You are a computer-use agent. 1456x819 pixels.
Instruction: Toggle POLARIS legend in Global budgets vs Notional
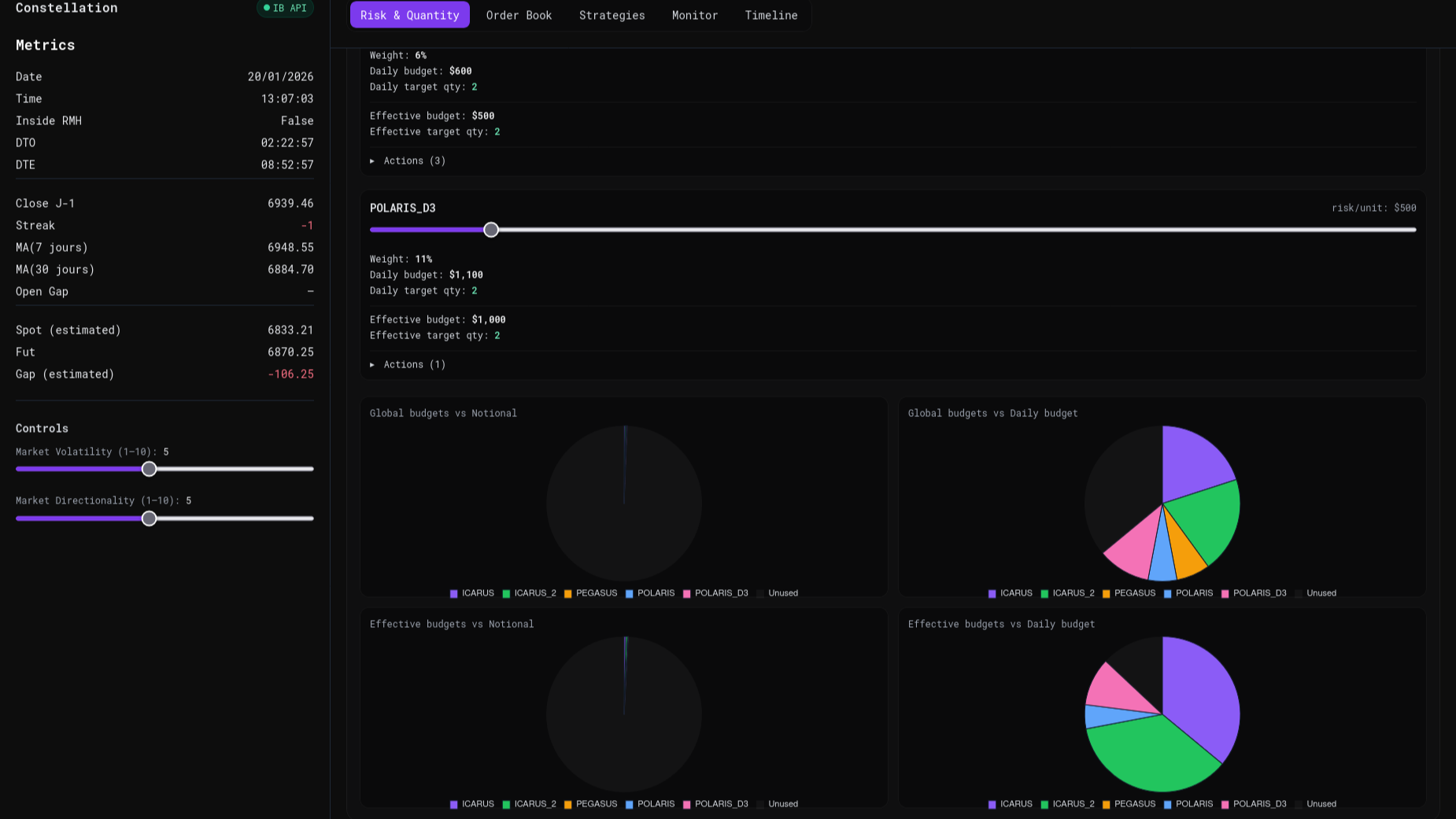pos(650,593)
